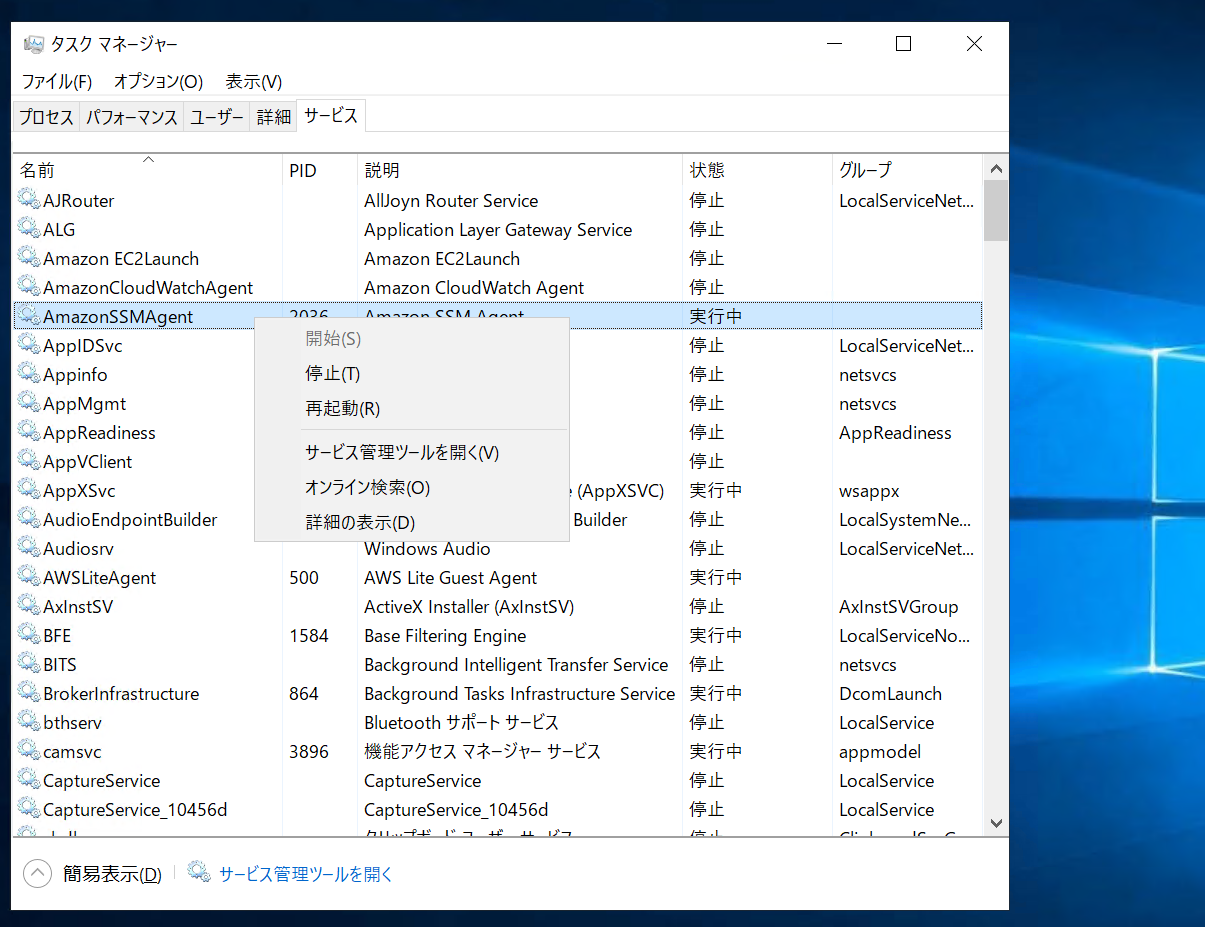This screenshot has height=927, width=1205.
Task: Choose 停止(T) from the context menu
Action: [412, 374]
